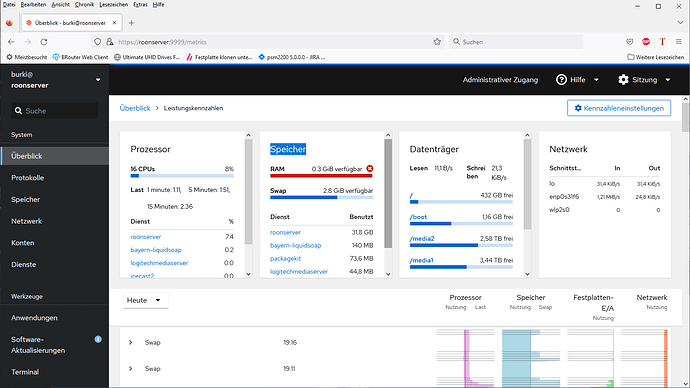Screen dimensions: 690x388
Task: Click the browser forward arrow
Action: click(x=28, y=42)
